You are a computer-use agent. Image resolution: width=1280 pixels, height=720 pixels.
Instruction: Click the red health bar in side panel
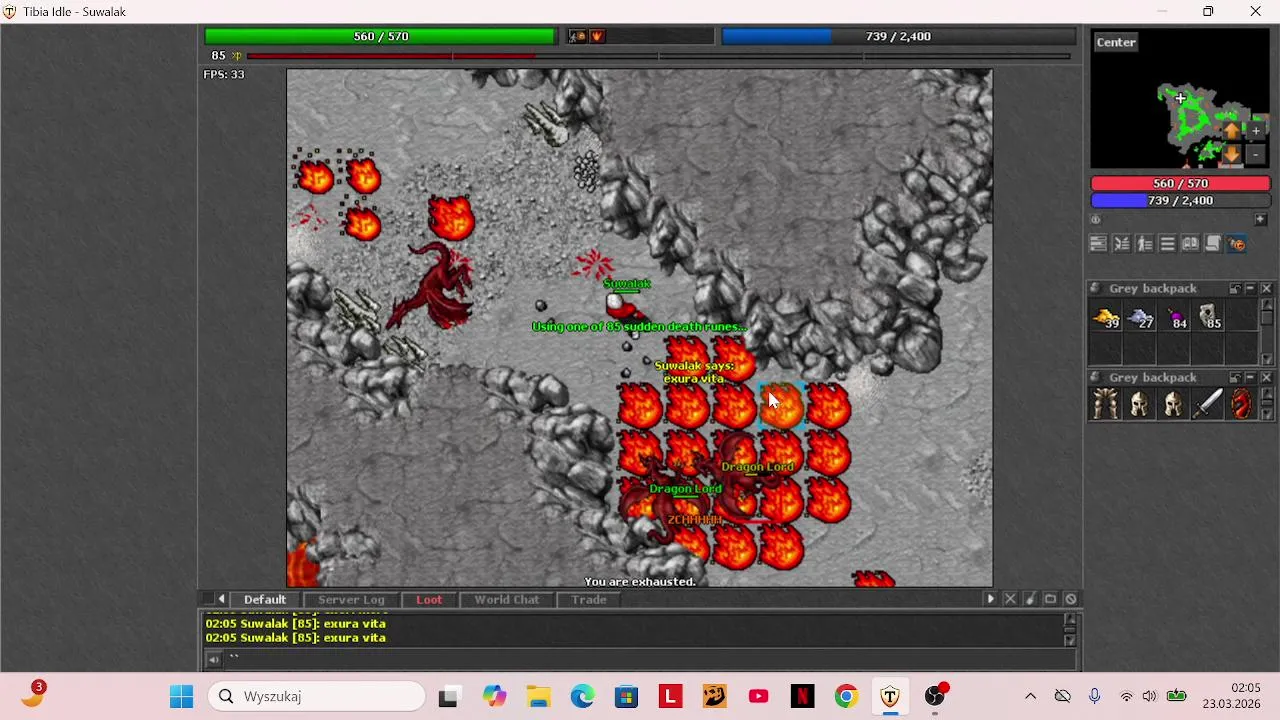pos(1180,184)
